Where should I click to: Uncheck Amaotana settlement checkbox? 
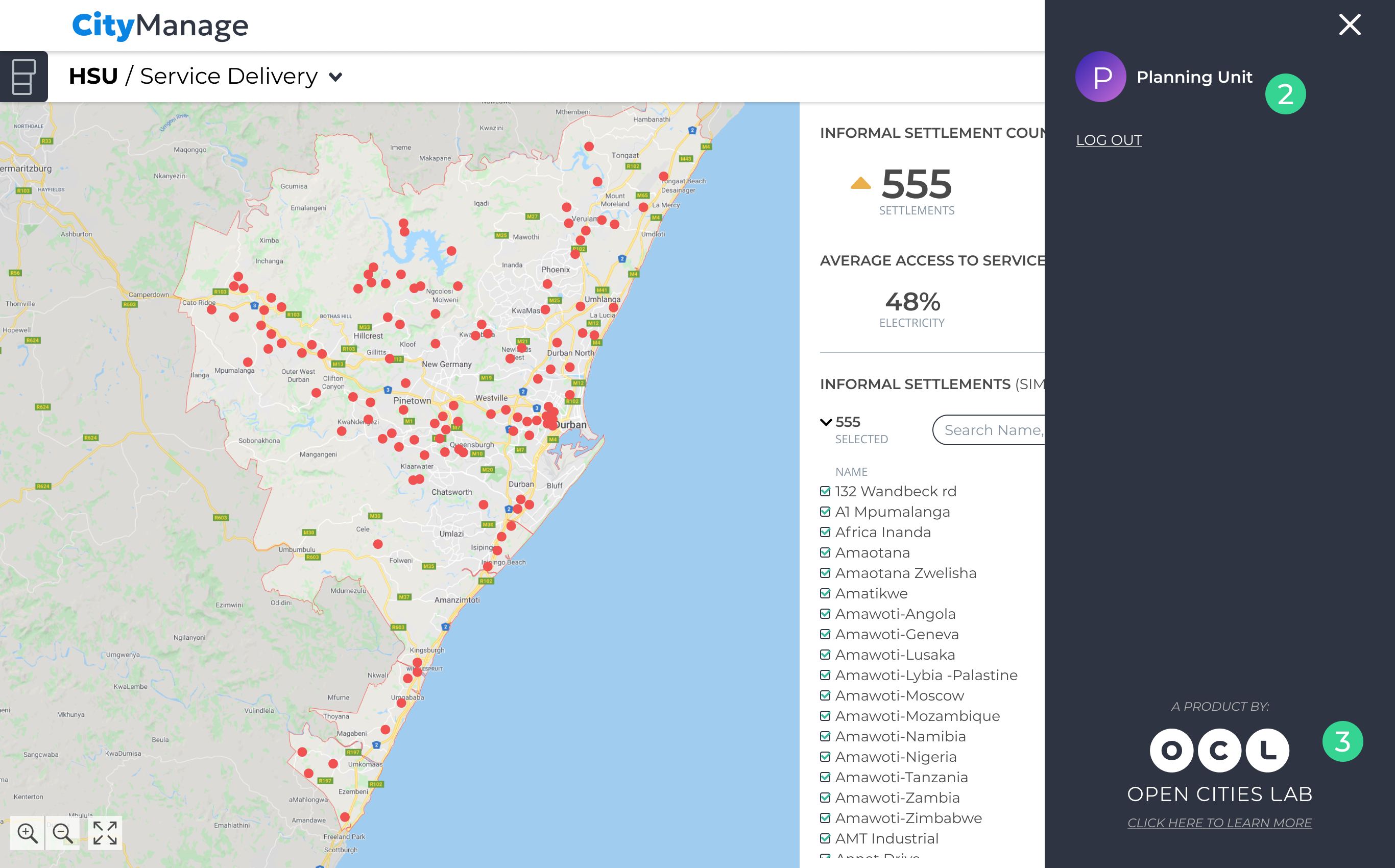click(x=825, y=552)
